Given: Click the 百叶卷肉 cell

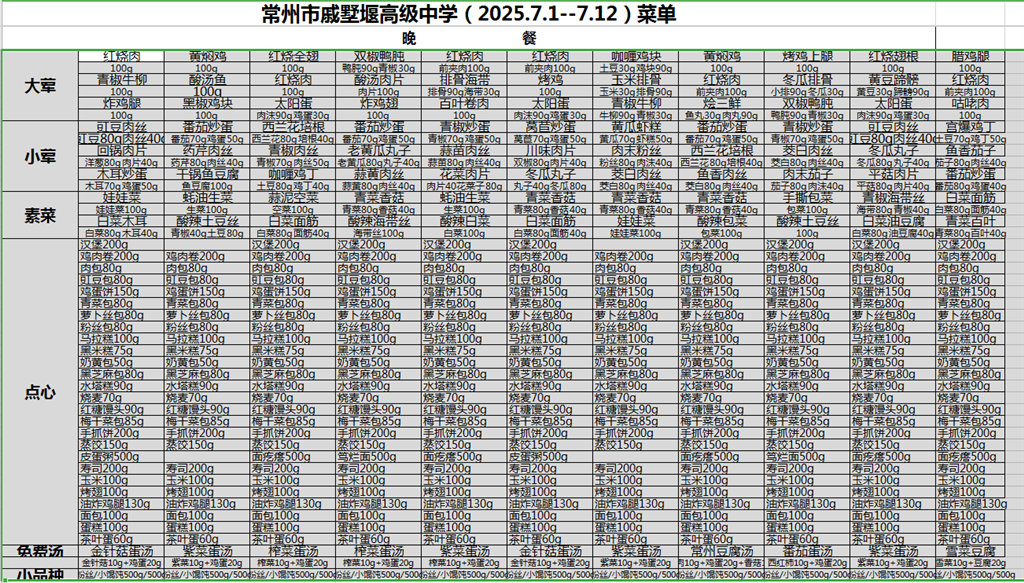Looking at the screenshot, I should [x=464, y=104].
